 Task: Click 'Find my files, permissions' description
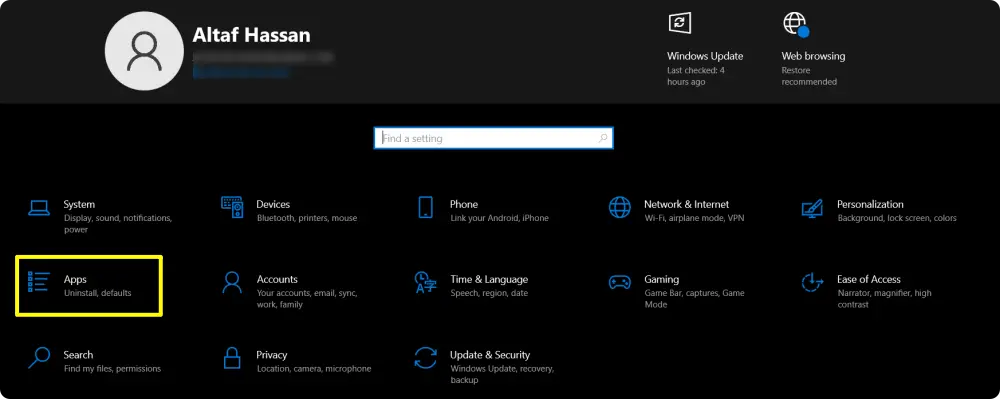112,368
